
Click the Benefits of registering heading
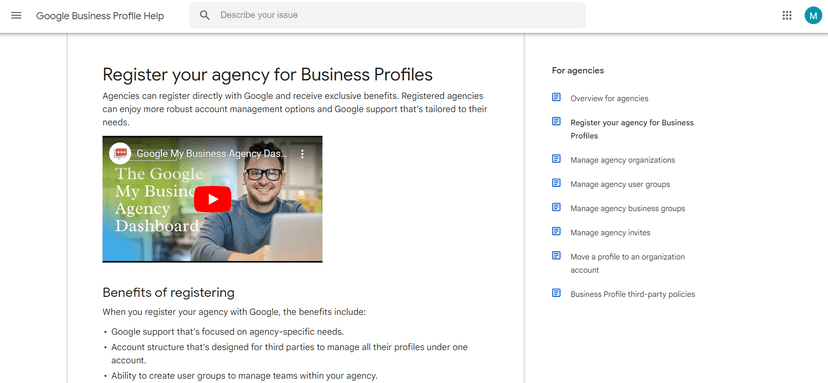coord(168,292)
